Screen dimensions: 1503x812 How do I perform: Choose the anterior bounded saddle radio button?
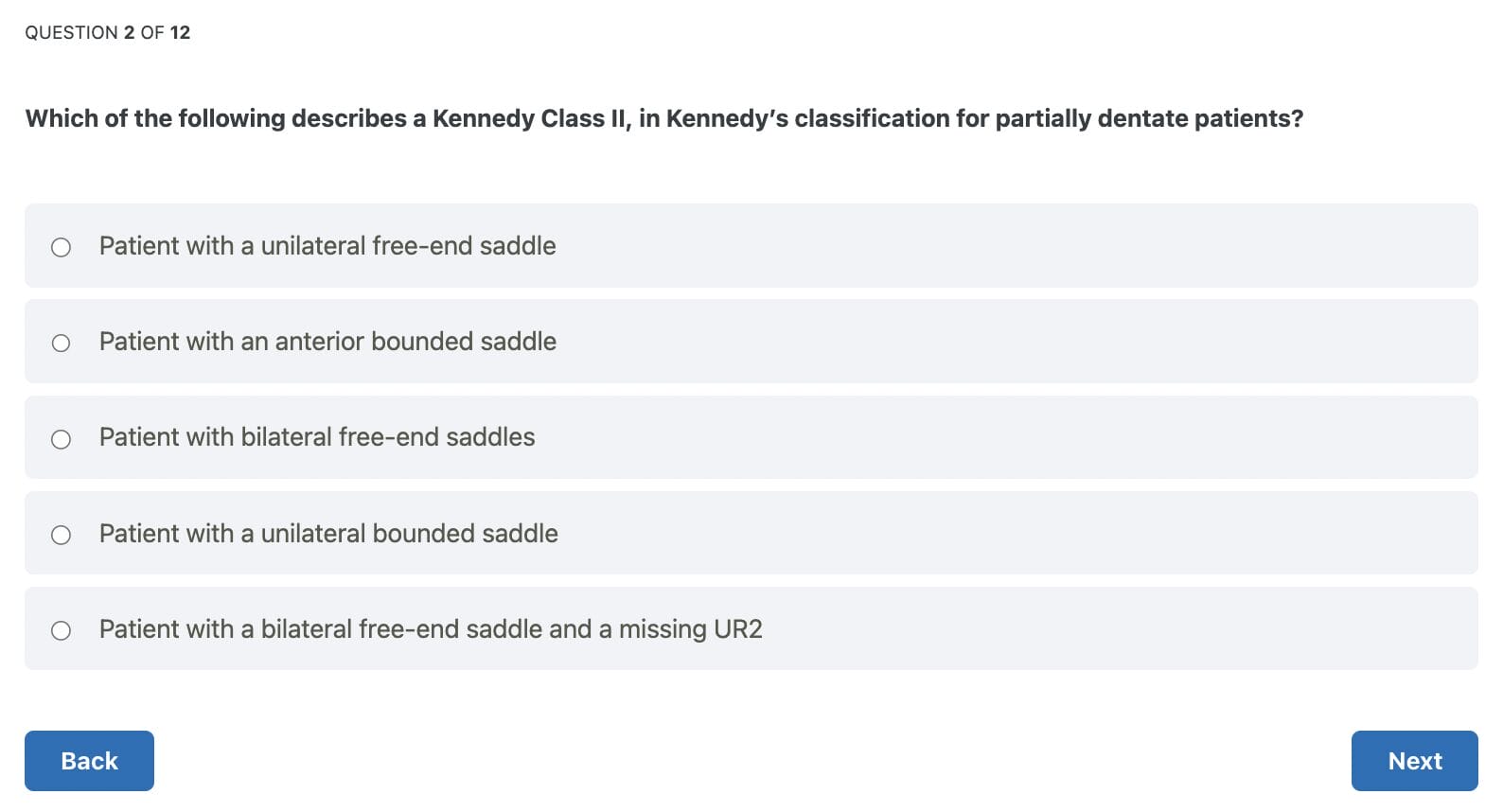(61, 343)
